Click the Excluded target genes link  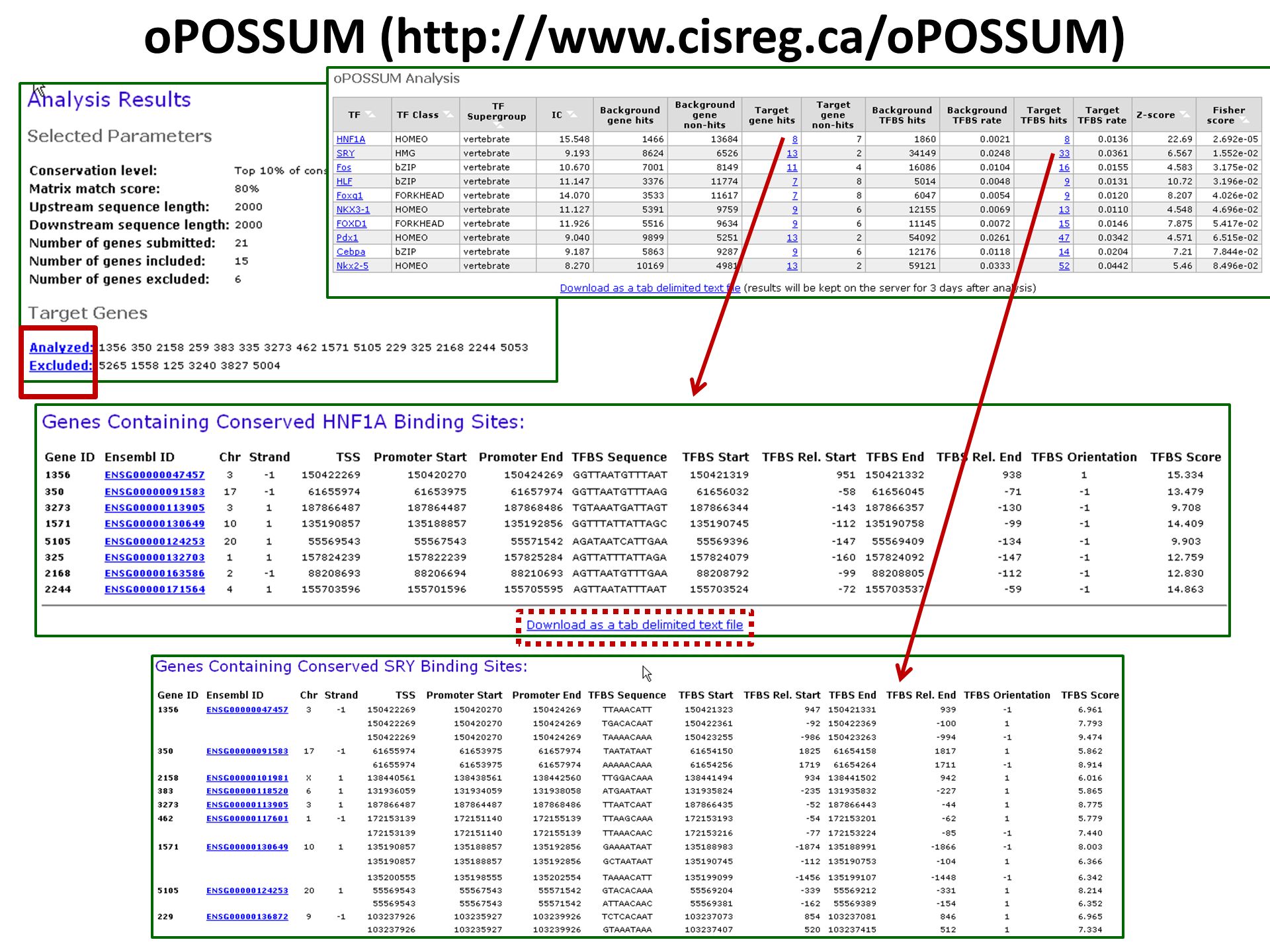[60, 366]
